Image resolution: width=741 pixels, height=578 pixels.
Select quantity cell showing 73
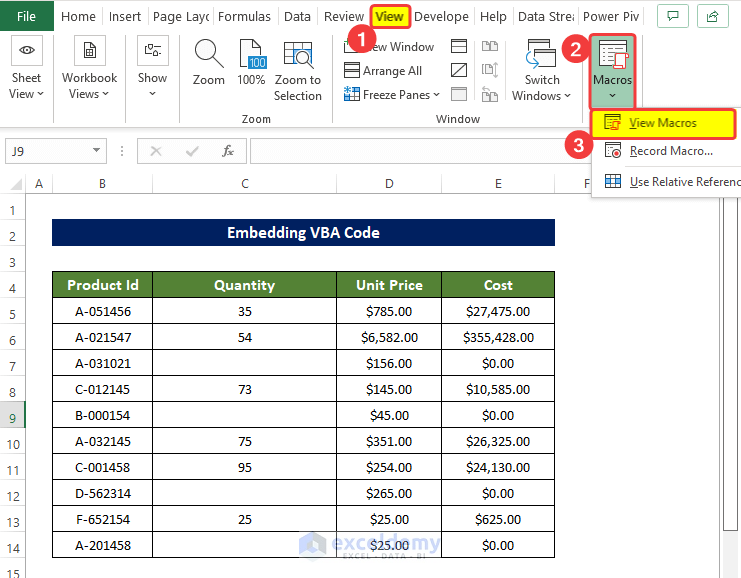pyautogui.click(x=244, y=389)
